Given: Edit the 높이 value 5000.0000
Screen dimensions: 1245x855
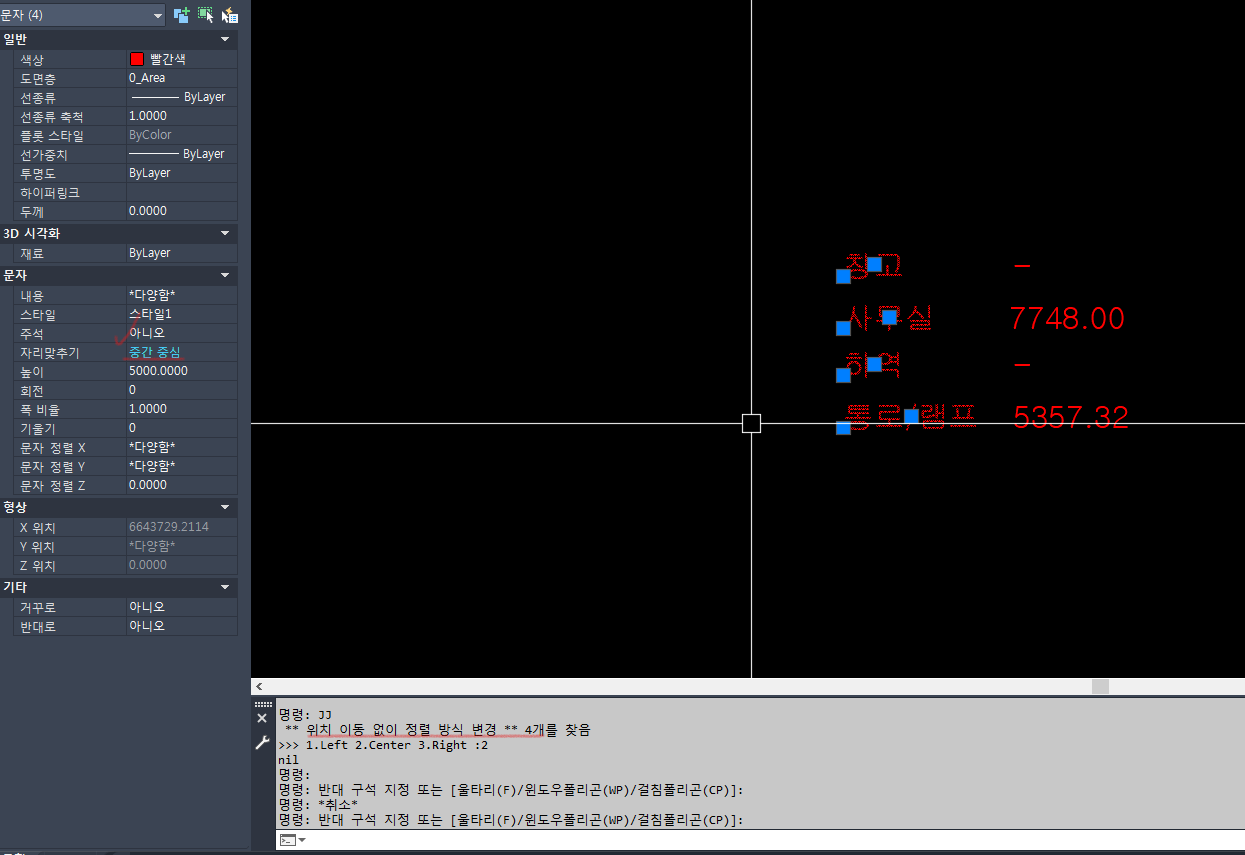Looking at the screenshot, I should coord(182,371).
